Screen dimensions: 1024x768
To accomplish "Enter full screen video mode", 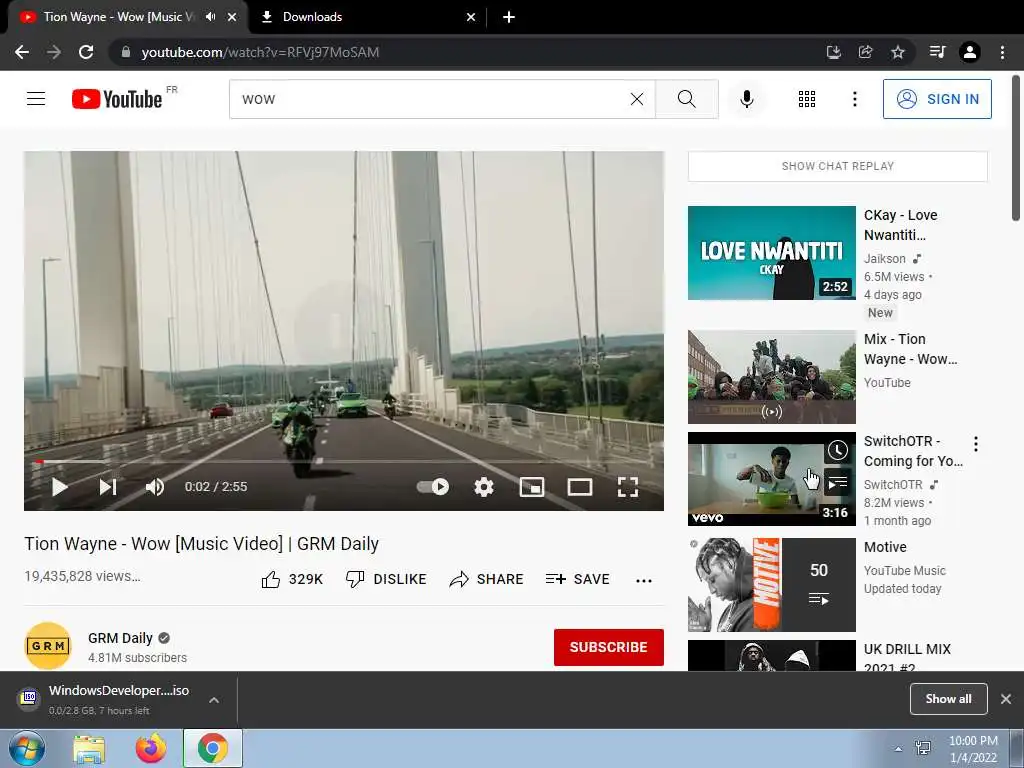I will tap(628, 487).
